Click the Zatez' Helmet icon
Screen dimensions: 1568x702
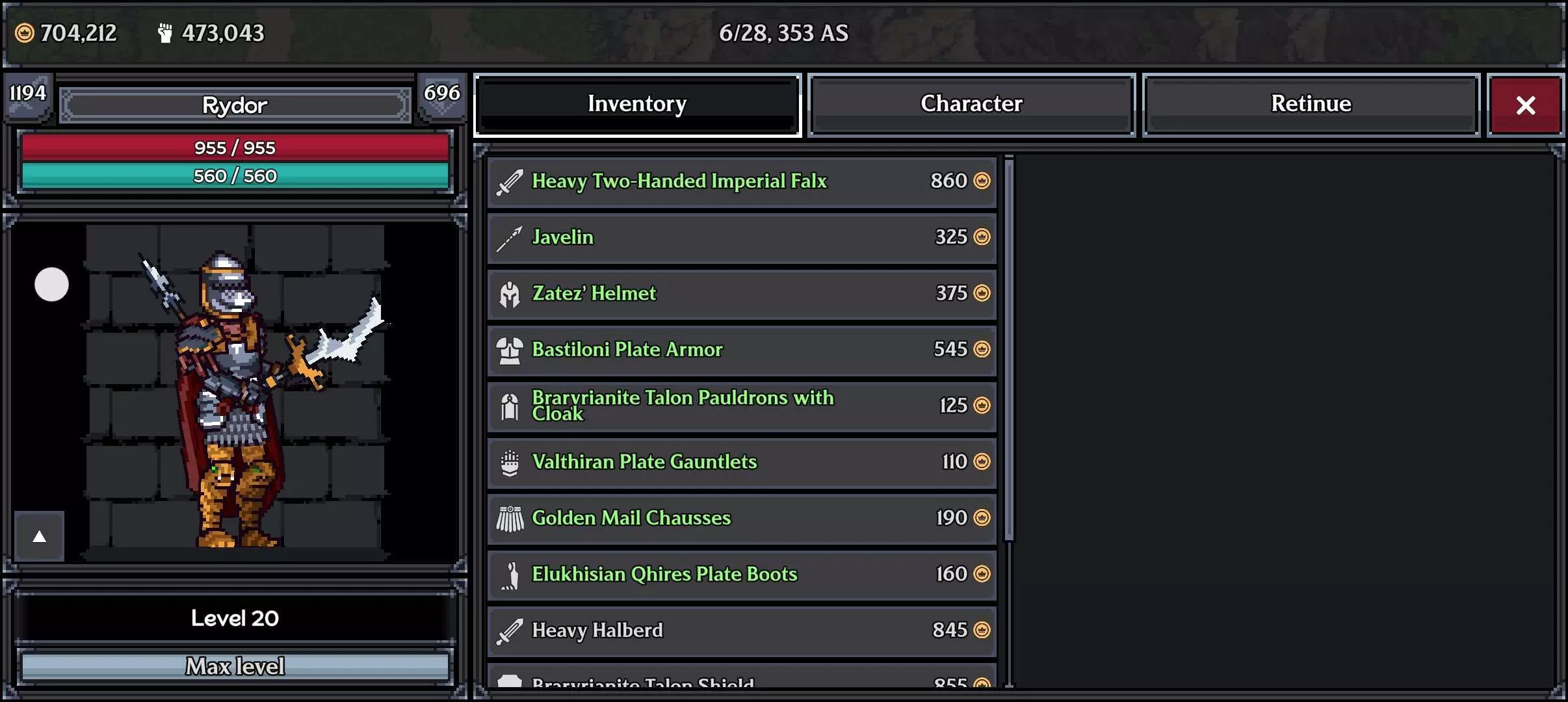[510, 294]
